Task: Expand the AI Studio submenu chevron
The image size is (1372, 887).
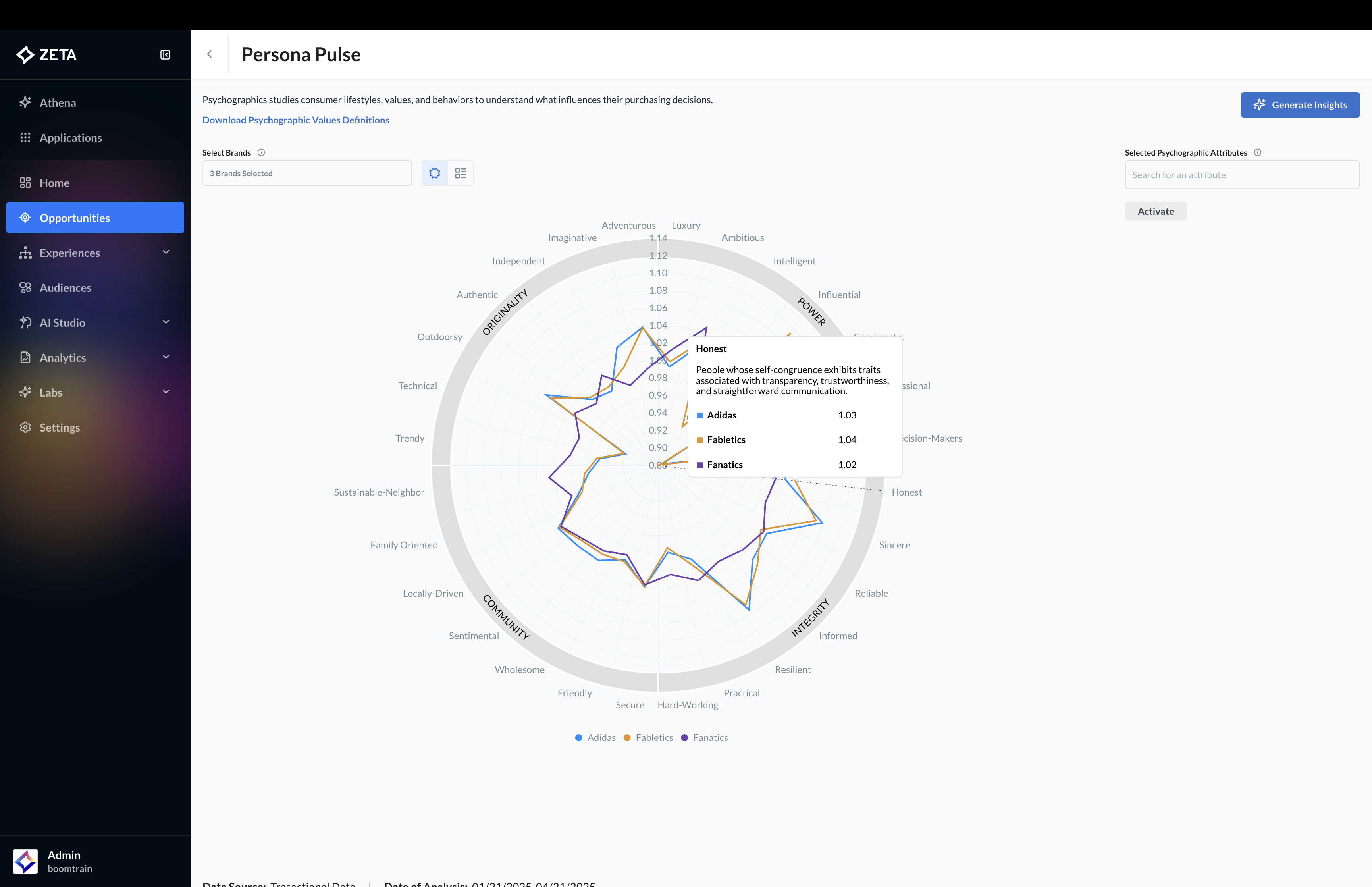Action: pyautogui.click(x=166, y=322)
